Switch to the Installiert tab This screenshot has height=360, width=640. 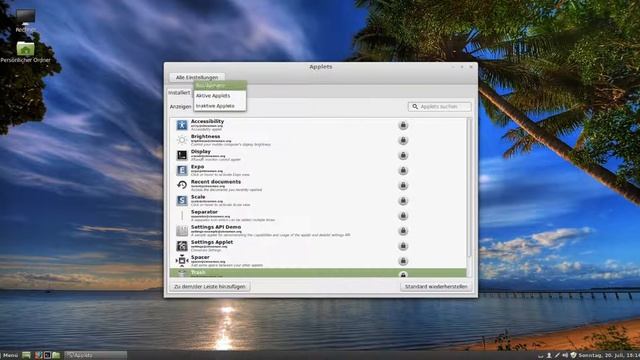coord(179,93)
